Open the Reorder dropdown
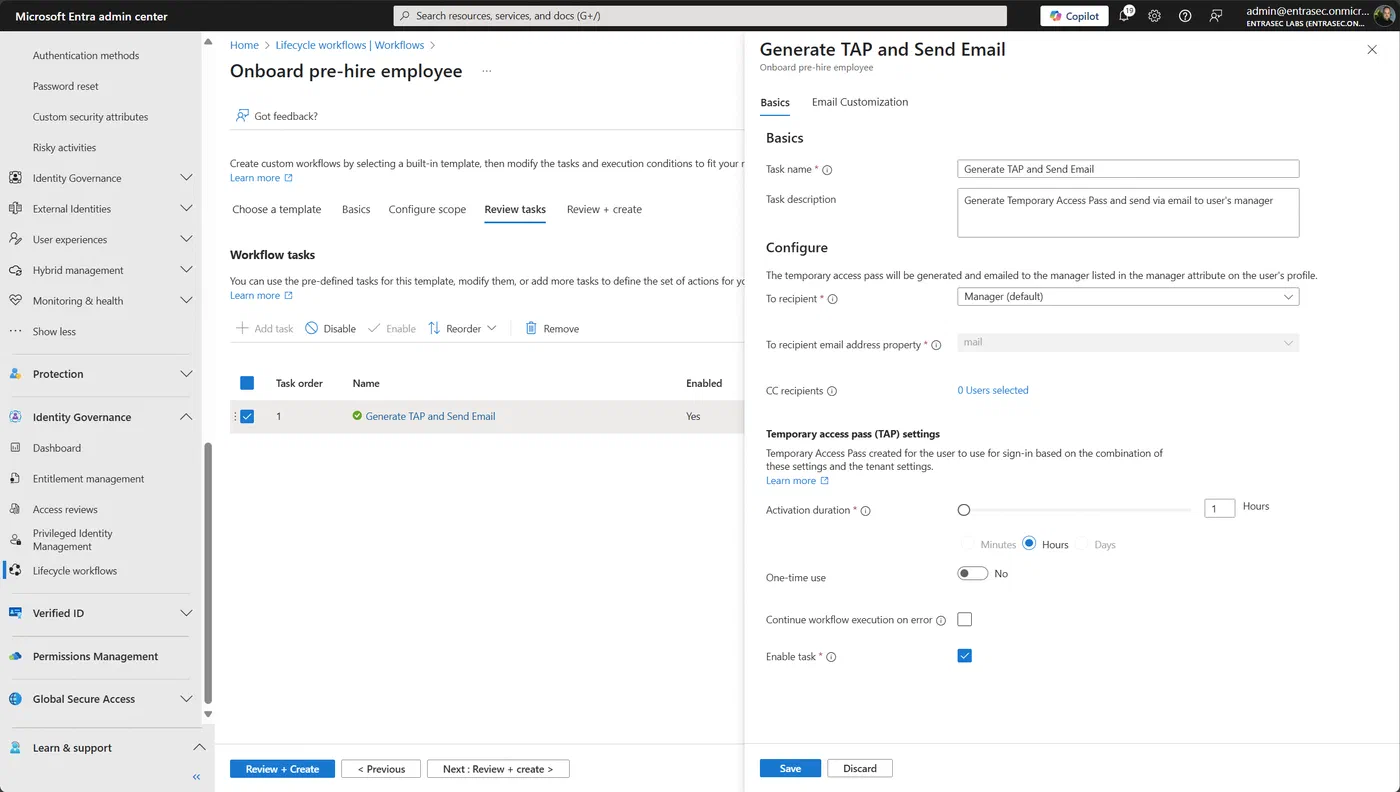This screenshot has height=792, width=1400. [x=462, y=328]
